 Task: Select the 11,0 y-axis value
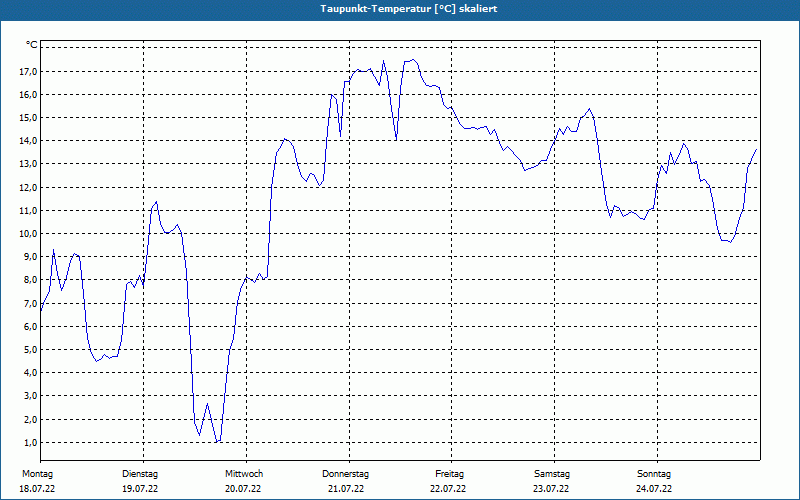(28, 211)
